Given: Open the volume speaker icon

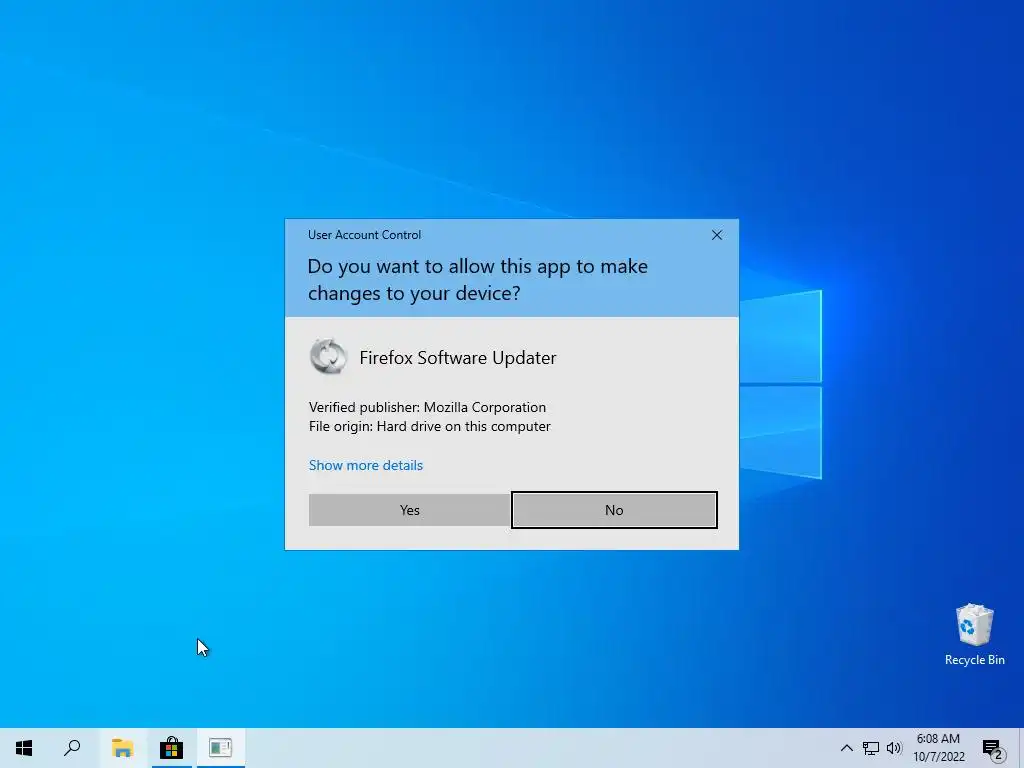Looking at the screenshot, I should coord(894,748).
